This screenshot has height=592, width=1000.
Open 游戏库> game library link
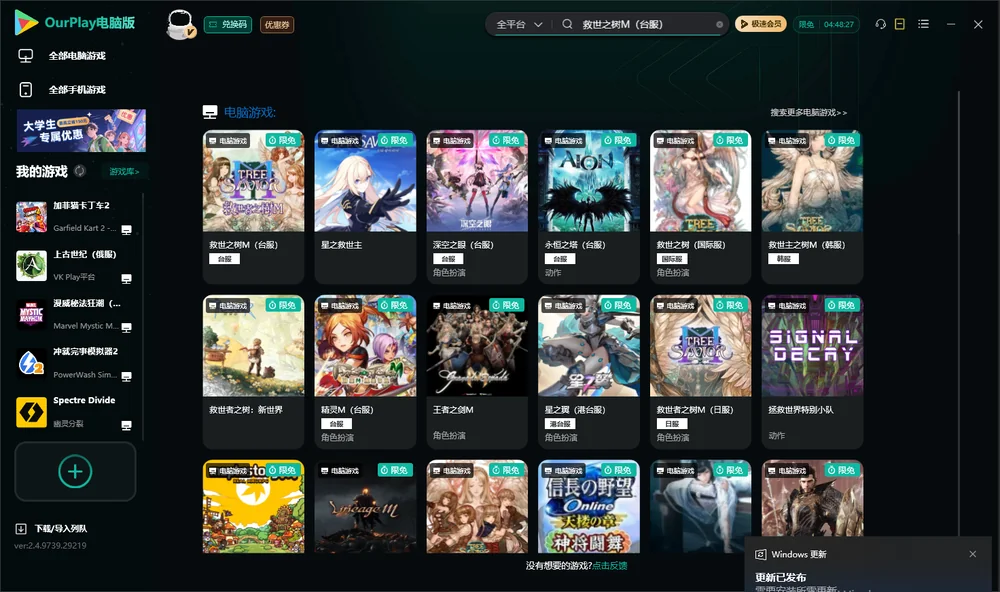pyautogui.click(x=124, y=171)
